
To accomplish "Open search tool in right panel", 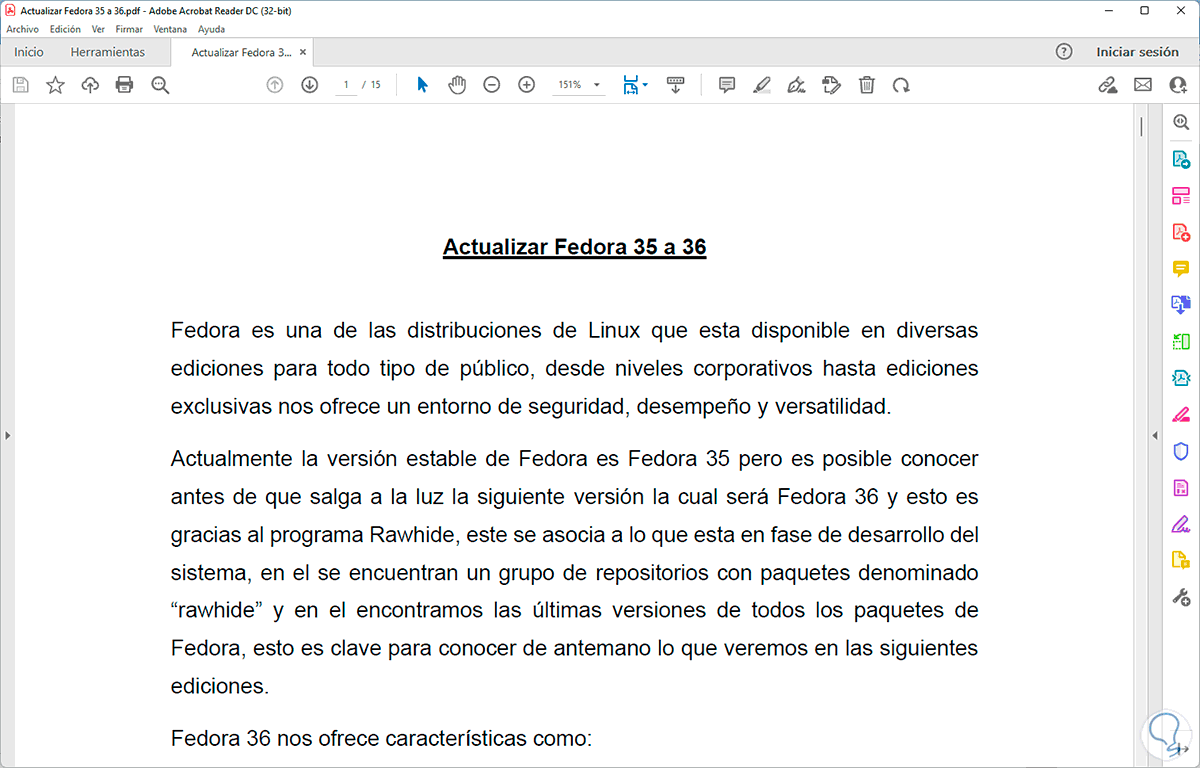I will click(x=1181, y=121).
